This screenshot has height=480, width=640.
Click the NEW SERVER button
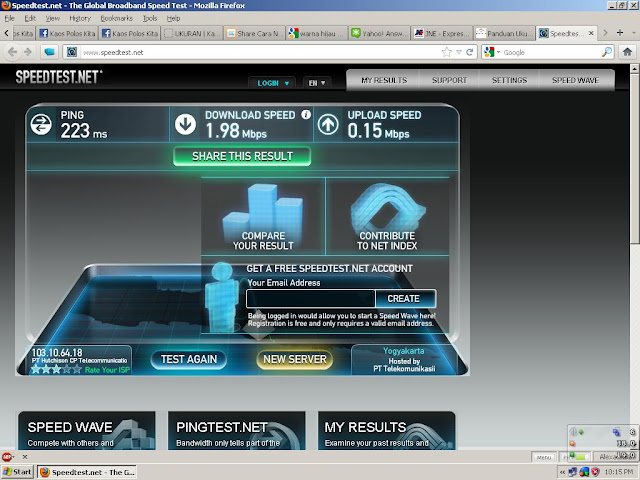(295, 359)
